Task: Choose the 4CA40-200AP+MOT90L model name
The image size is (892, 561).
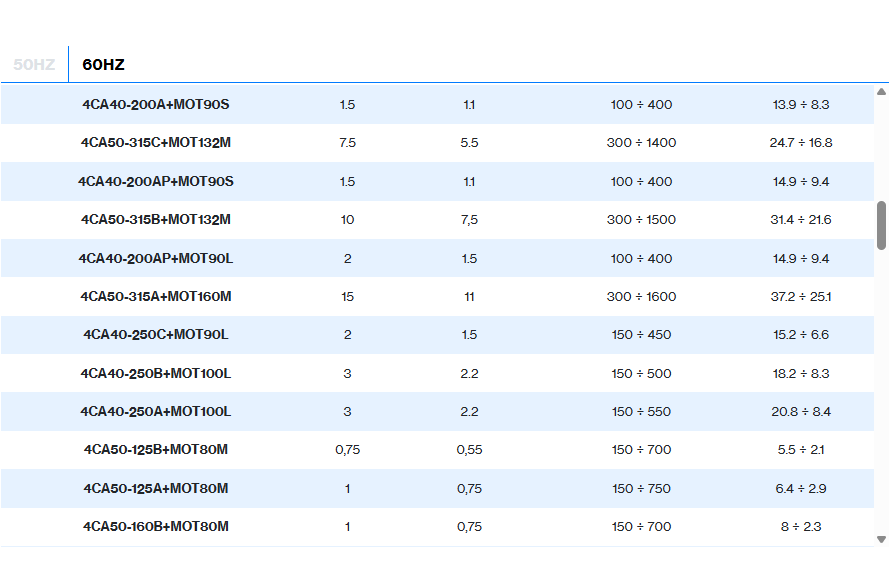Action: 155,258
